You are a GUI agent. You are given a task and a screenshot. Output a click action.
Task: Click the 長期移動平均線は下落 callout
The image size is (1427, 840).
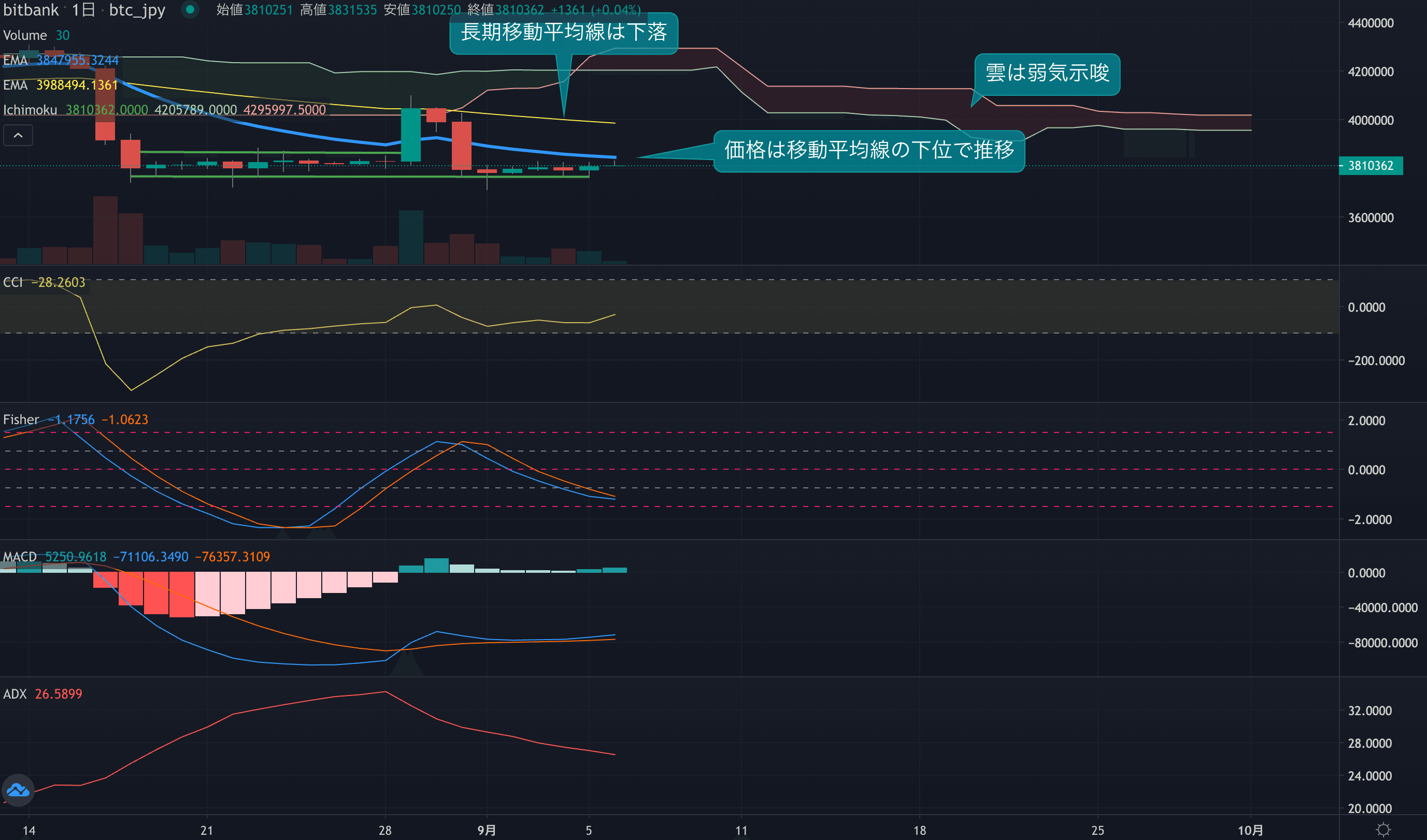[x=563, y=32]
